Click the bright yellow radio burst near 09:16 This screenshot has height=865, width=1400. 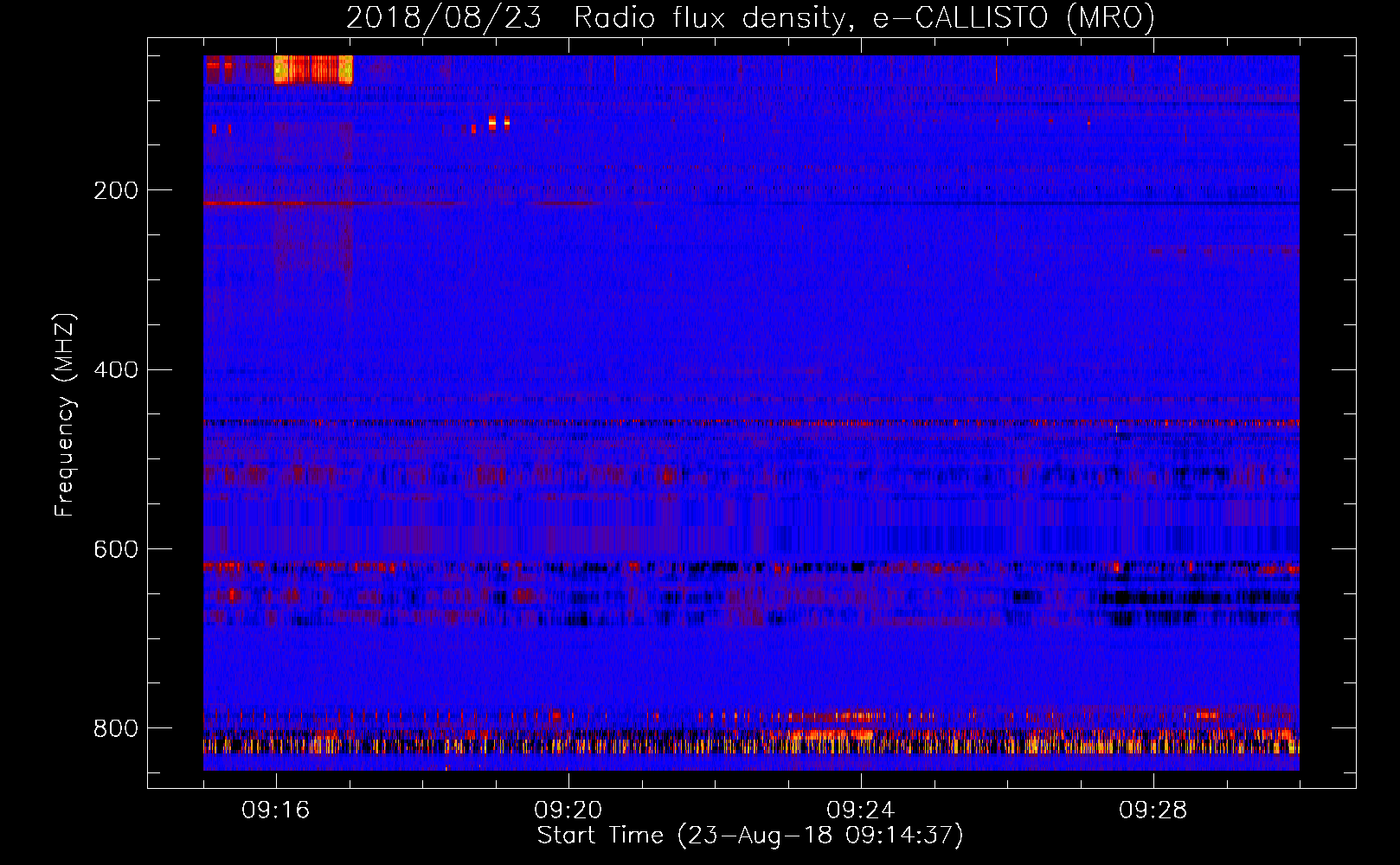point(313,69)
